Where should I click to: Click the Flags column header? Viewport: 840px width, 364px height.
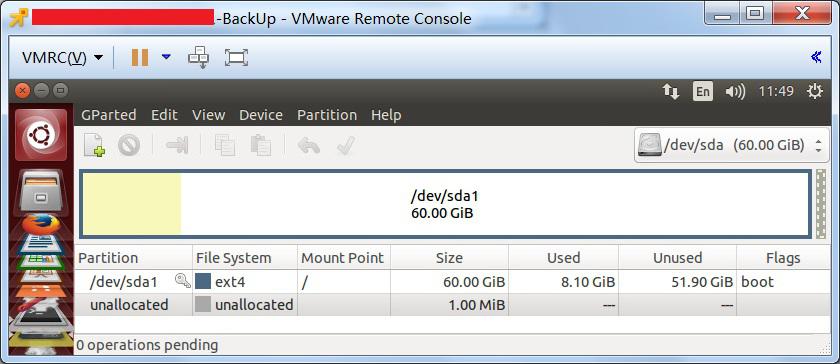click(x=783, y=258)
